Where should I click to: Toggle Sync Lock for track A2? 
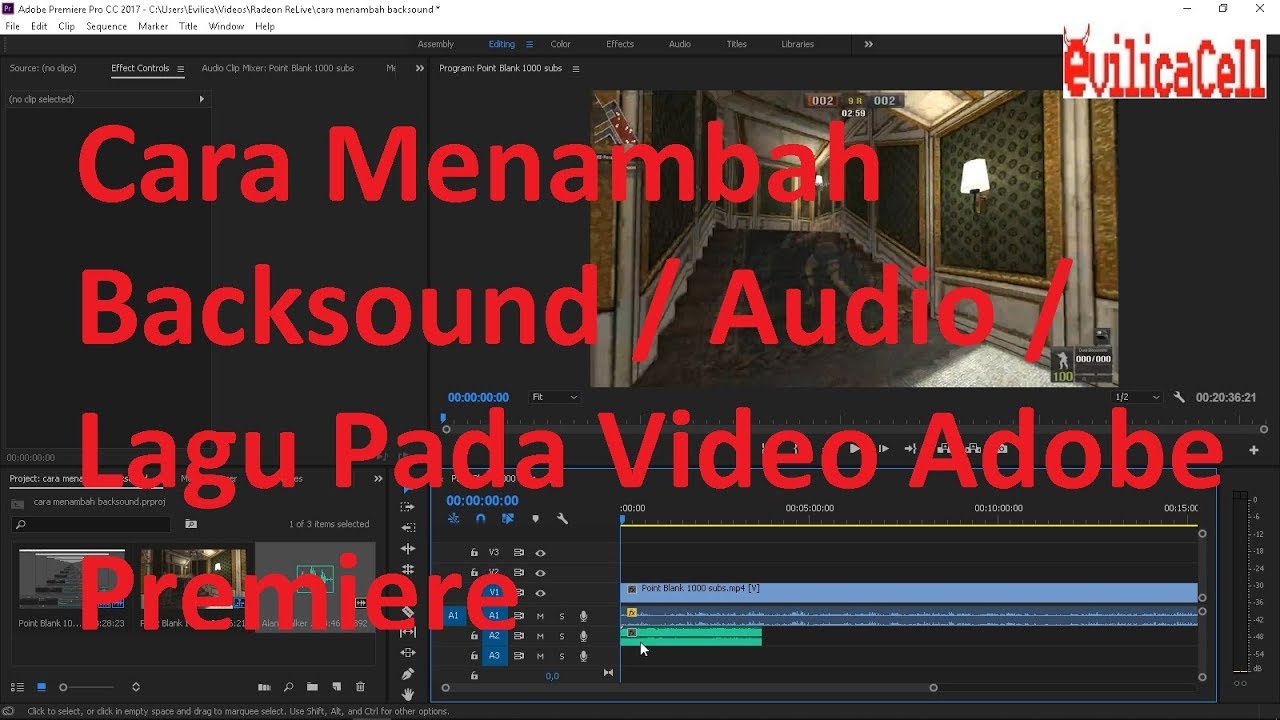tap(518, 636)
